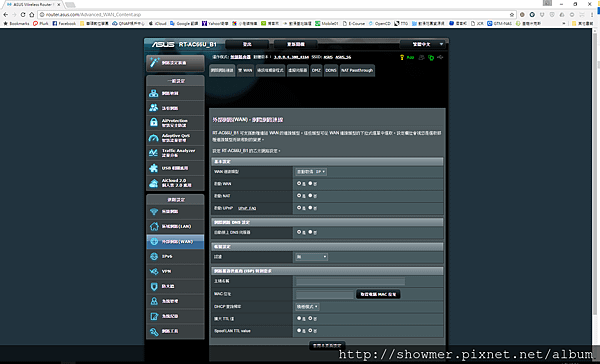600x364 pixels.
Task: Select the second radio option for UPnP enable
Action: [x=310, y=207]
